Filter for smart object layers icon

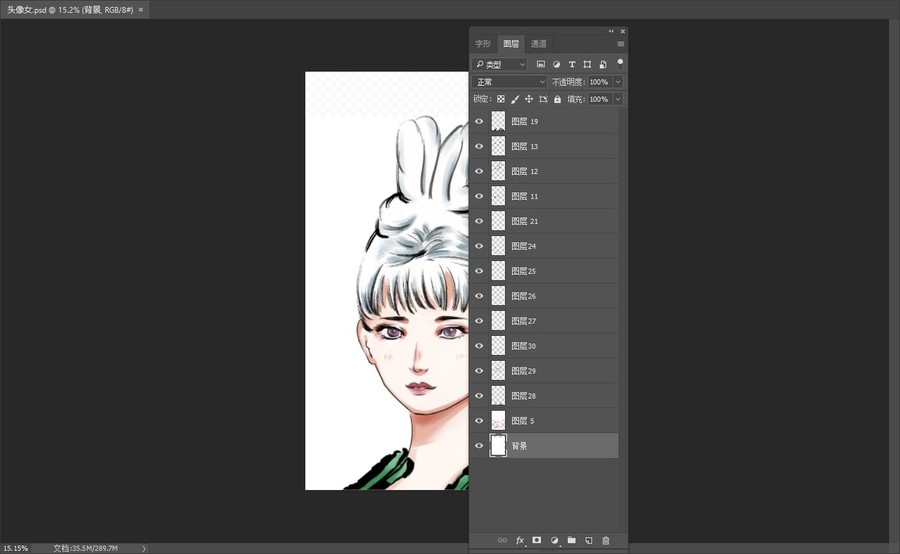click(x=603, y=64)
